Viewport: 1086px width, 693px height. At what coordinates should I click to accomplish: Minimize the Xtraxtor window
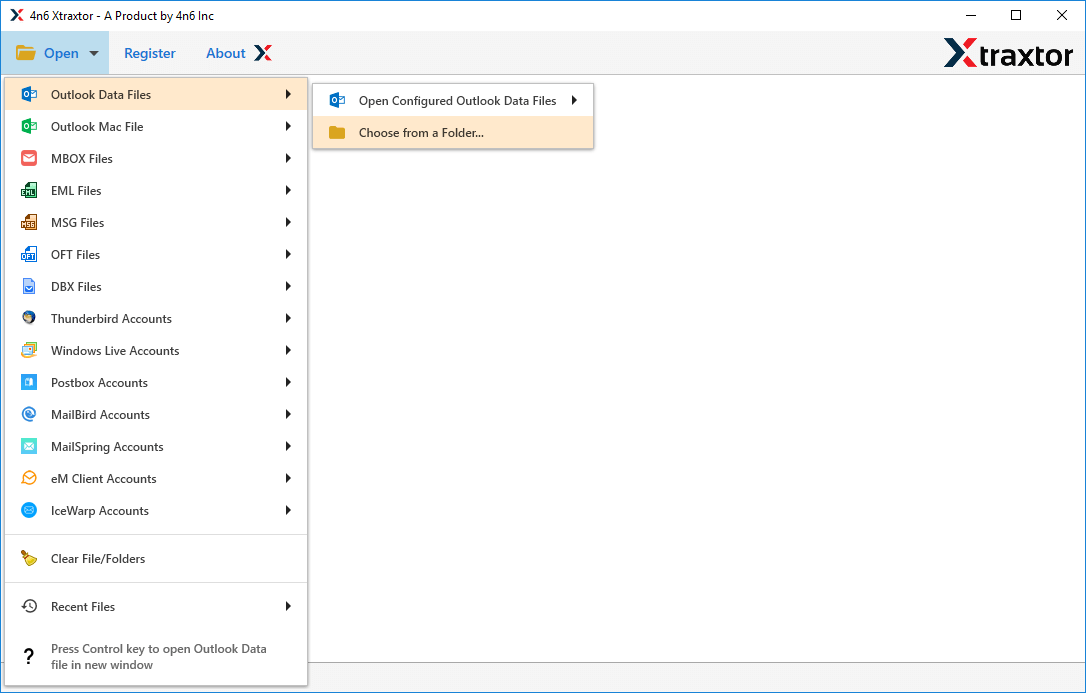click(x=970, y=15)
